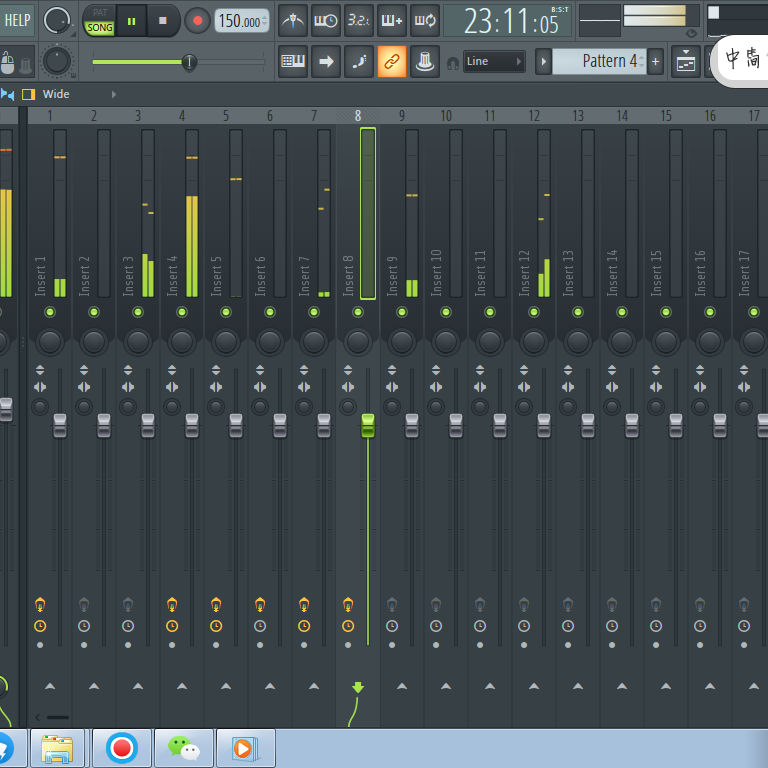Click the Insert 8 green volume fader
The image size is (768, 768).
(x=368, y=425)
